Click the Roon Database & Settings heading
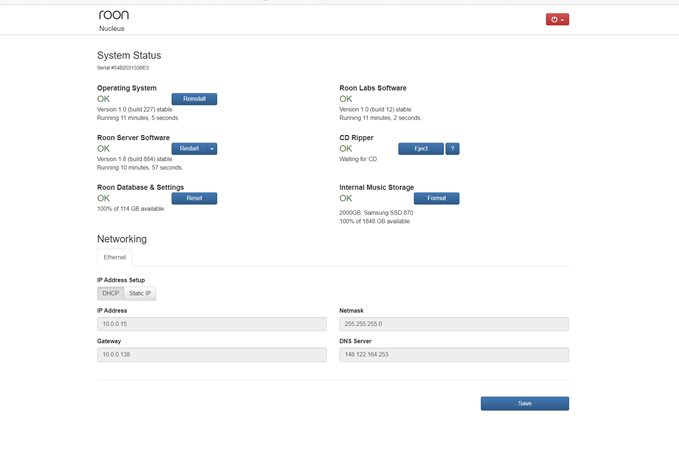 click(x=140, y=187)
